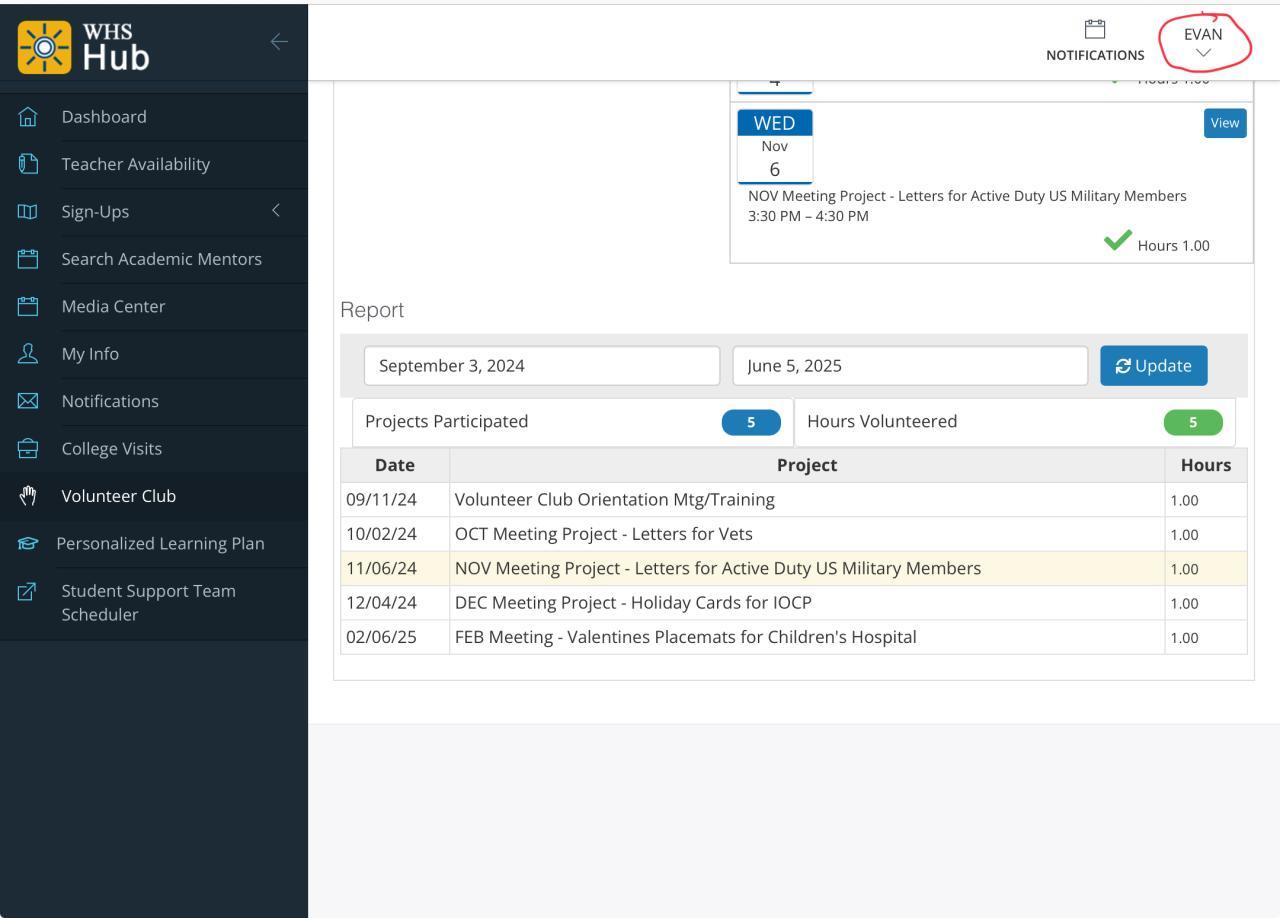Click the College Visits briefcase icon
Viewport: 1280px width, 918px height.
[x=27, y=449]
